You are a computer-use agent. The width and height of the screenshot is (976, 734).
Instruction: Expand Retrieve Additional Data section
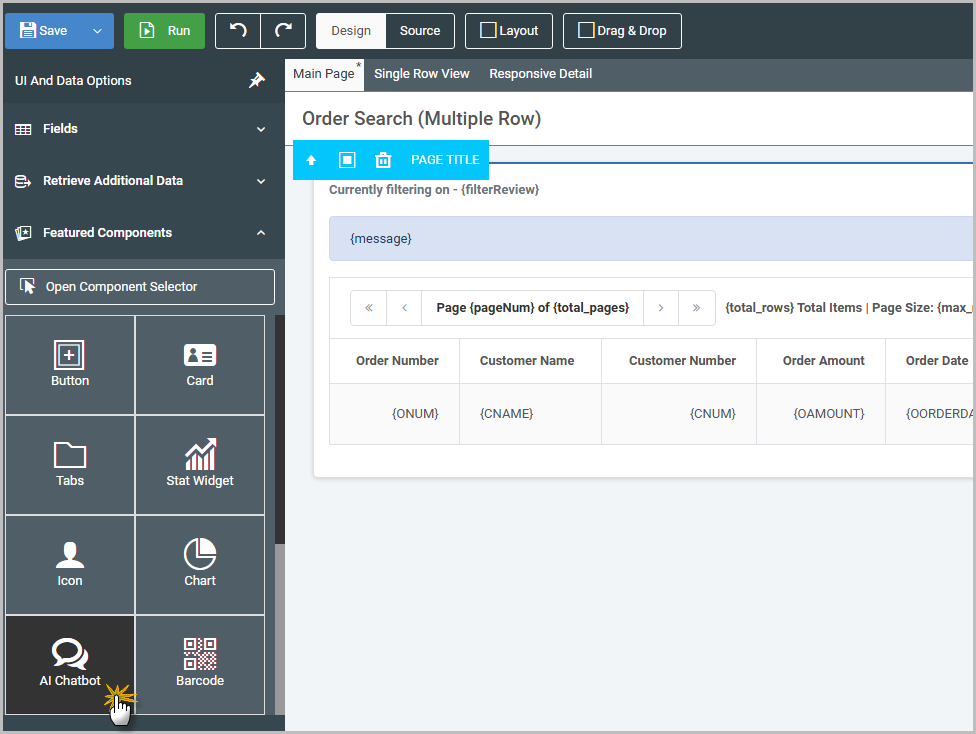coord(140,181)
